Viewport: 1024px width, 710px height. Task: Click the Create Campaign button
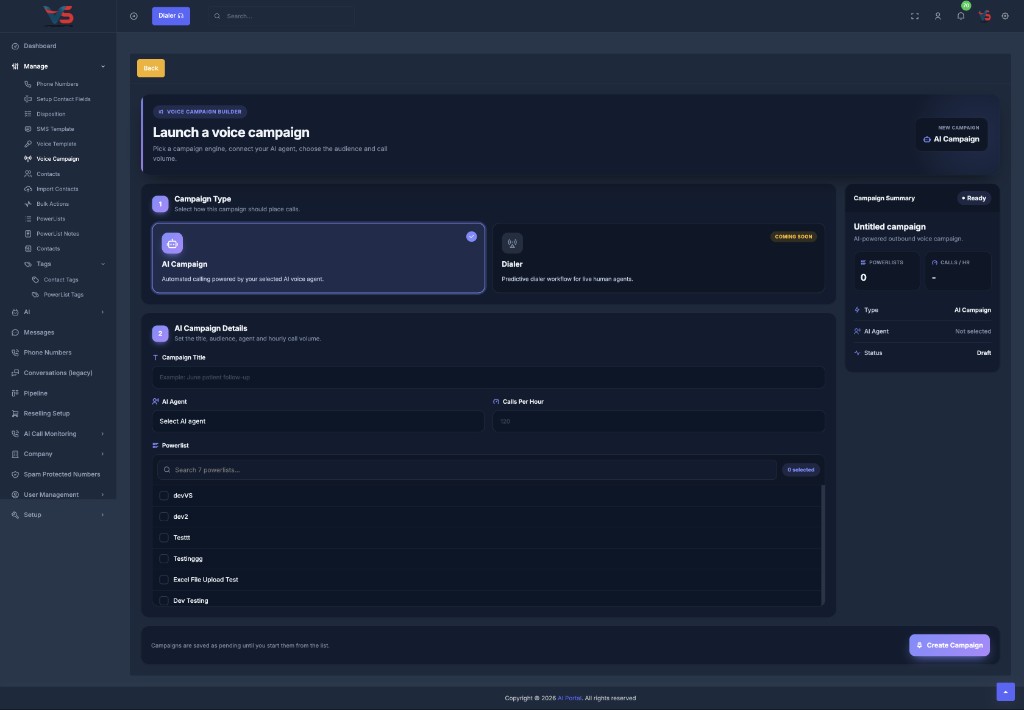coord(950,645)
